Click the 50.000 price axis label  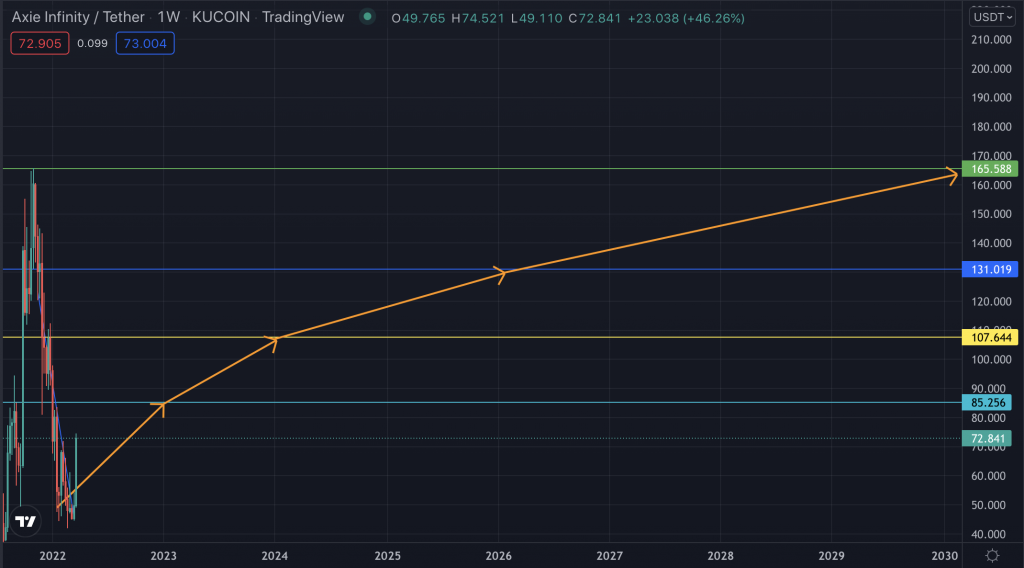[x=987, y=505]
